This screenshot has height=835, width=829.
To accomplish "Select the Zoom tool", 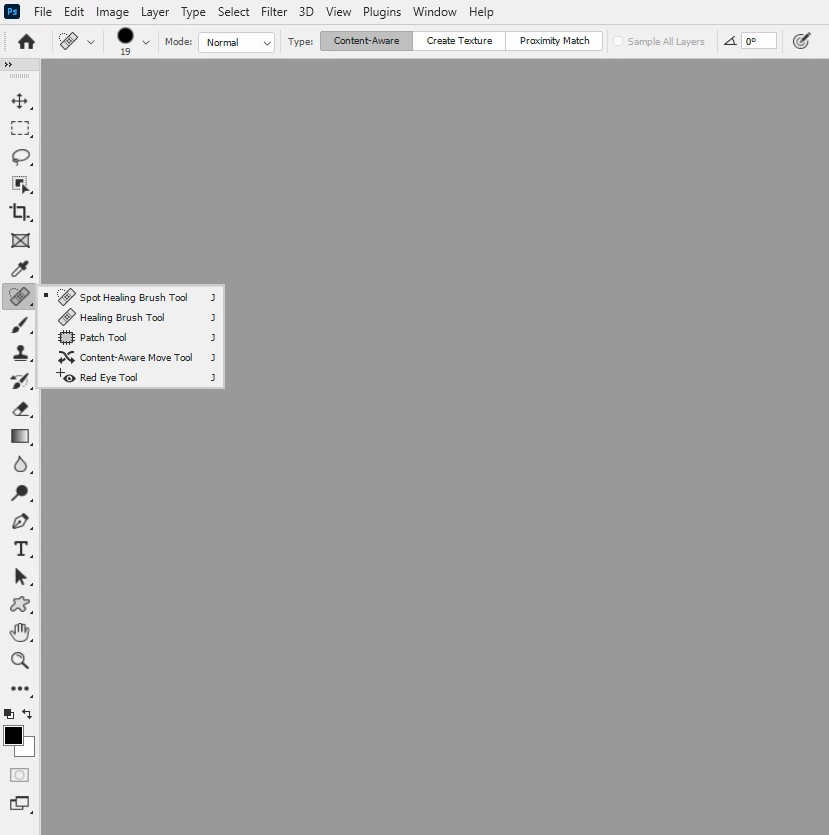I will pos(20,660).
